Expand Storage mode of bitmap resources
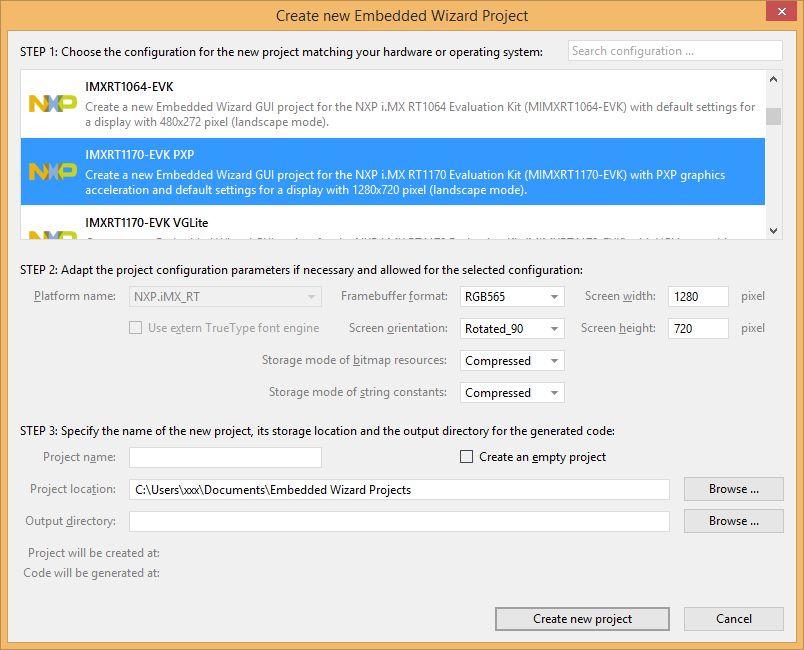804x650 pixels. click(512, 361)
